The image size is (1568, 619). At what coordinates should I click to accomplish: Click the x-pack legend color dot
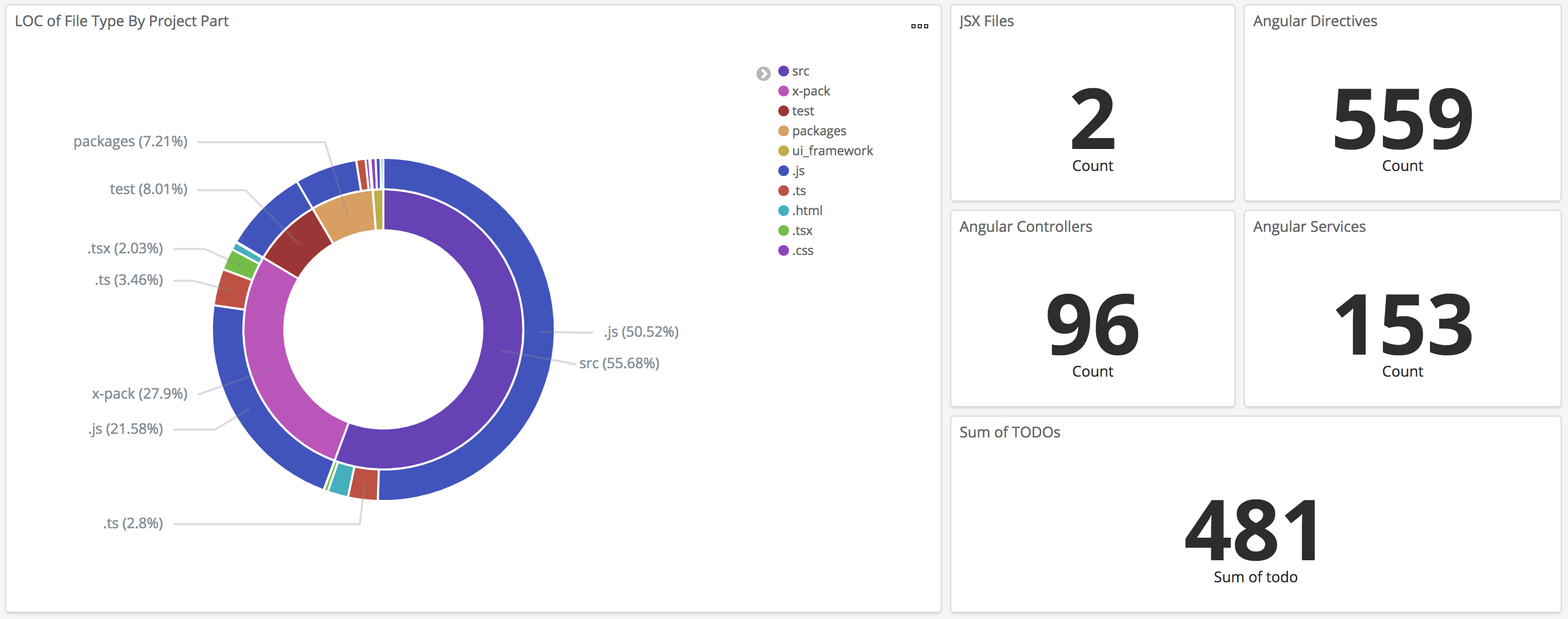(x=783, y=91)
